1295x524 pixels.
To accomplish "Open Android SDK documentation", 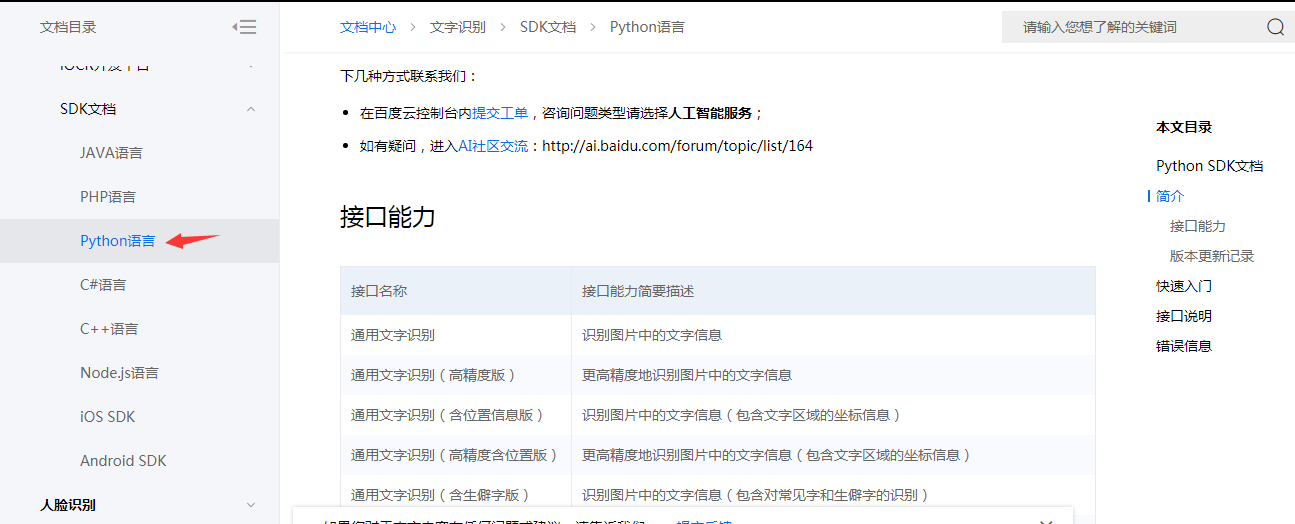I will (x=123, y=461).
